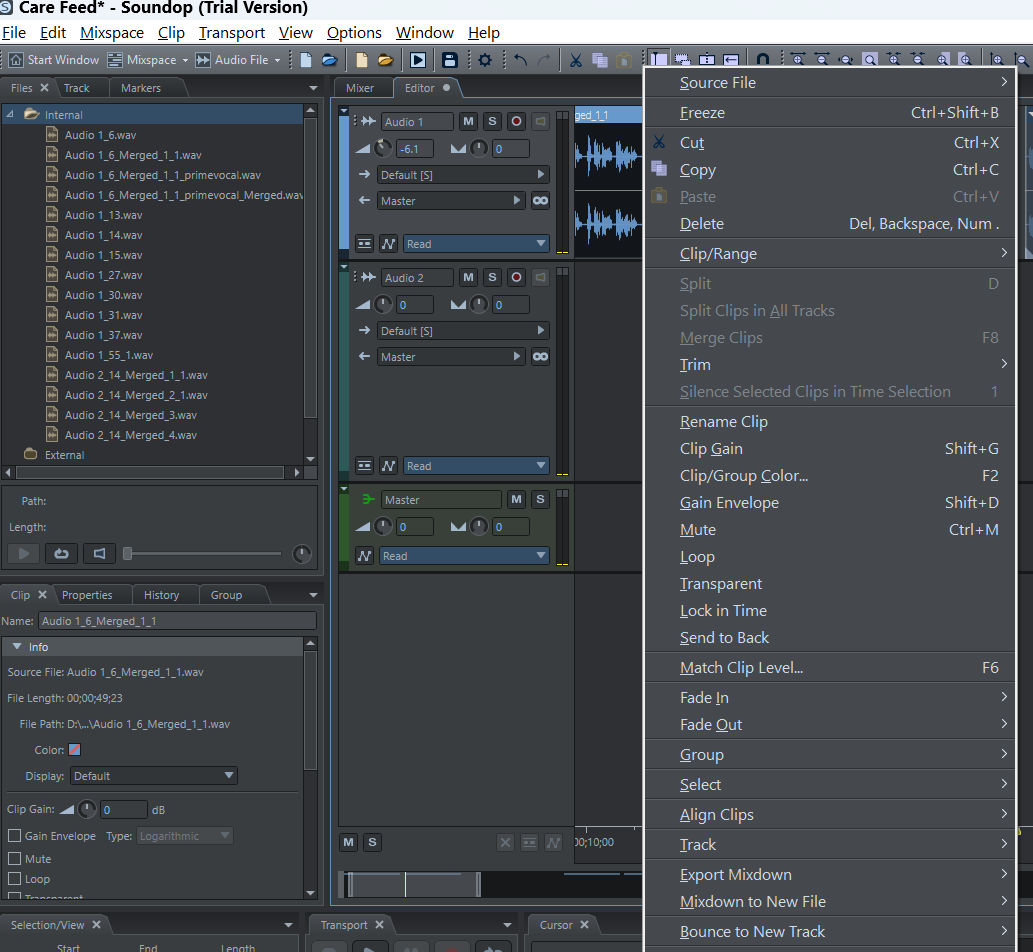Click the Start Window button
This screenshot has width=1033, height=952.
pos(54,60)
